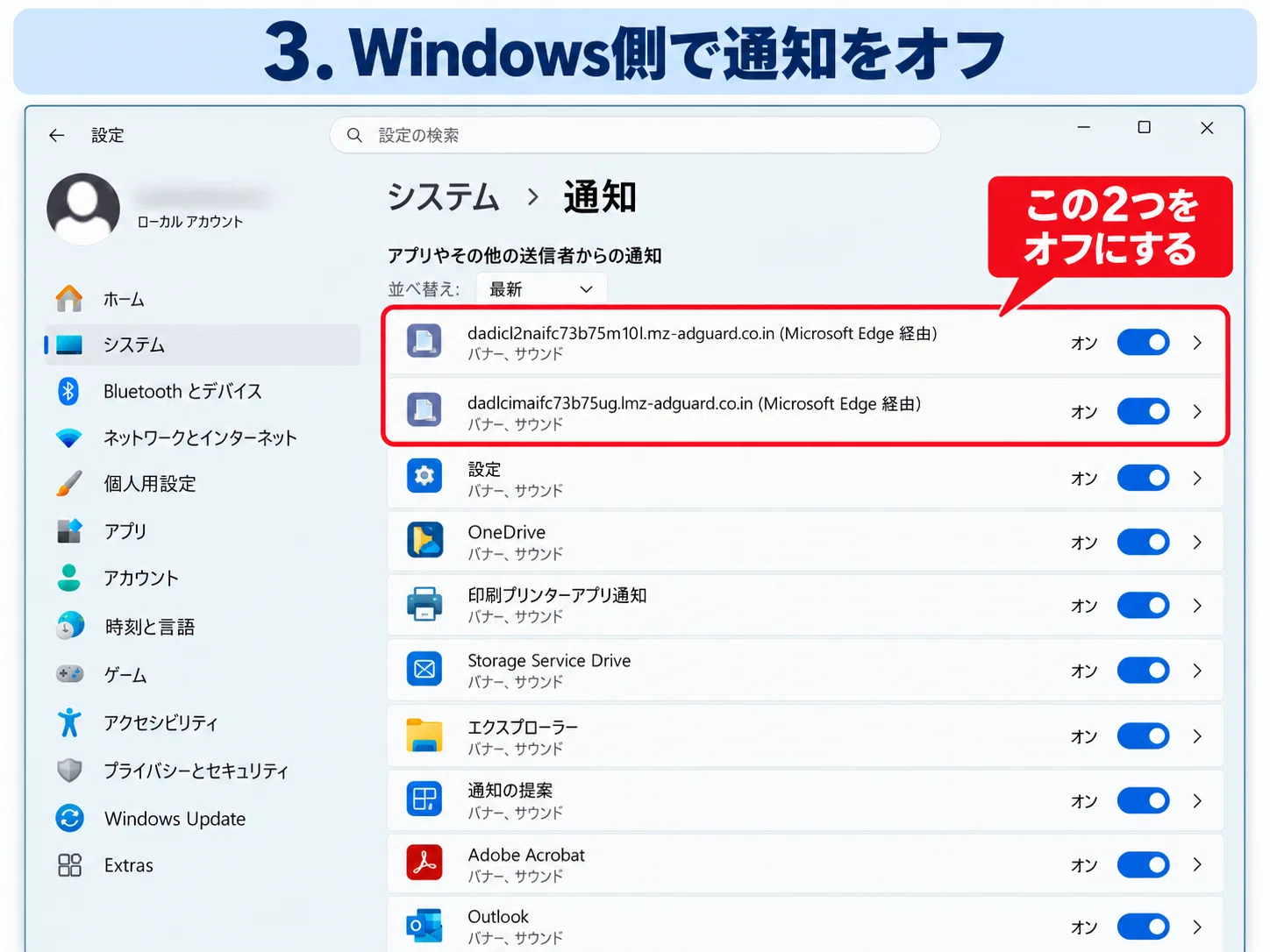Click システム breadcrumb link
This screenshot has width=1270, height=952.
[444, 197]
